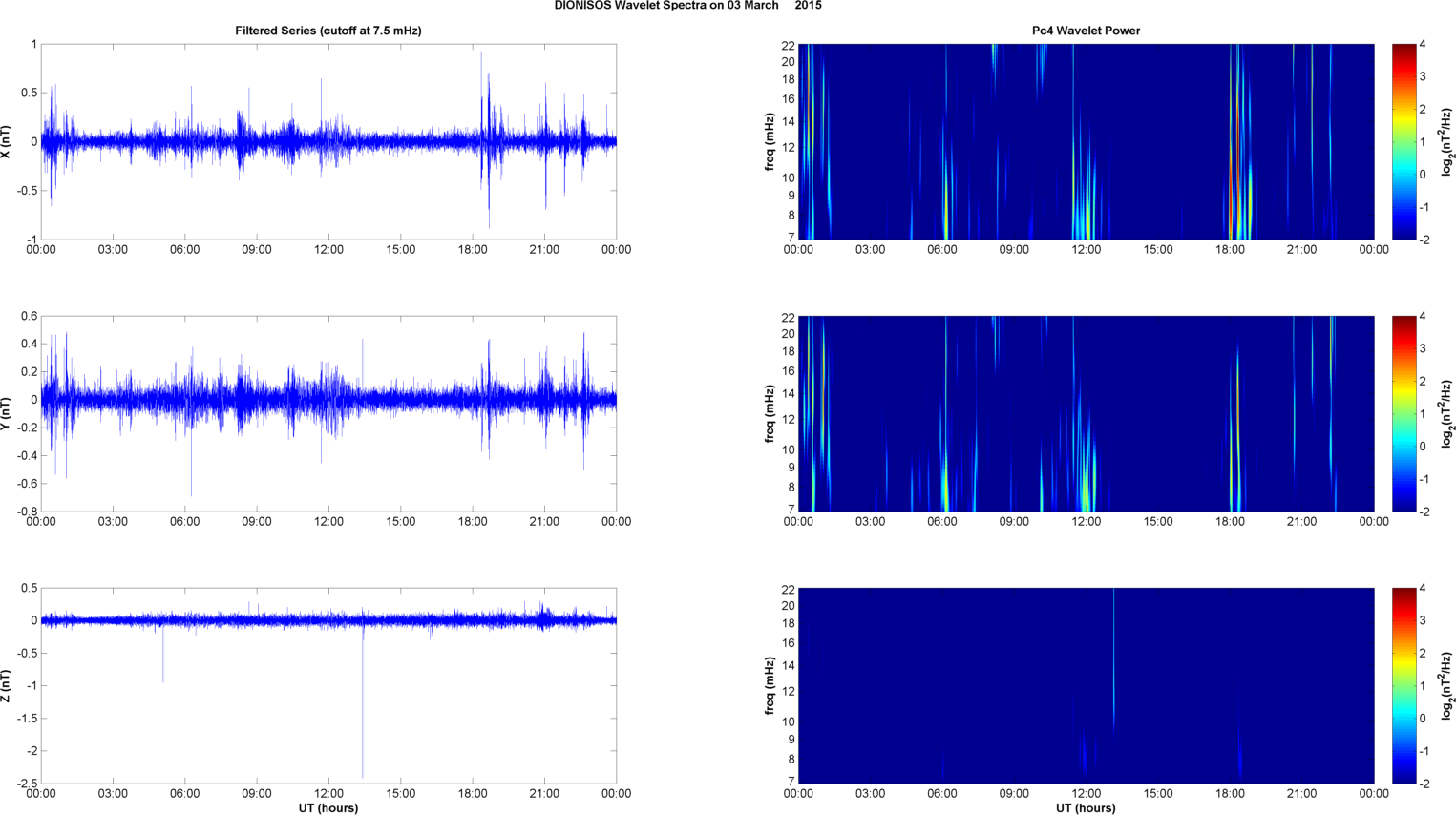Click the colorbar beside the middle spectrogram

[x=1403, y=413]
